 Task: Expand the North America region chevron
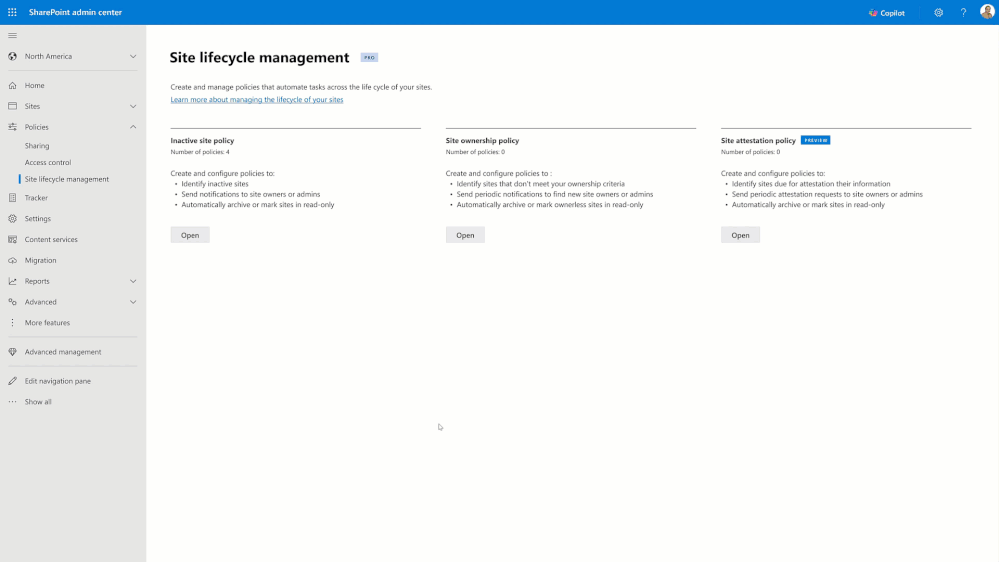(x=133, y=56)
